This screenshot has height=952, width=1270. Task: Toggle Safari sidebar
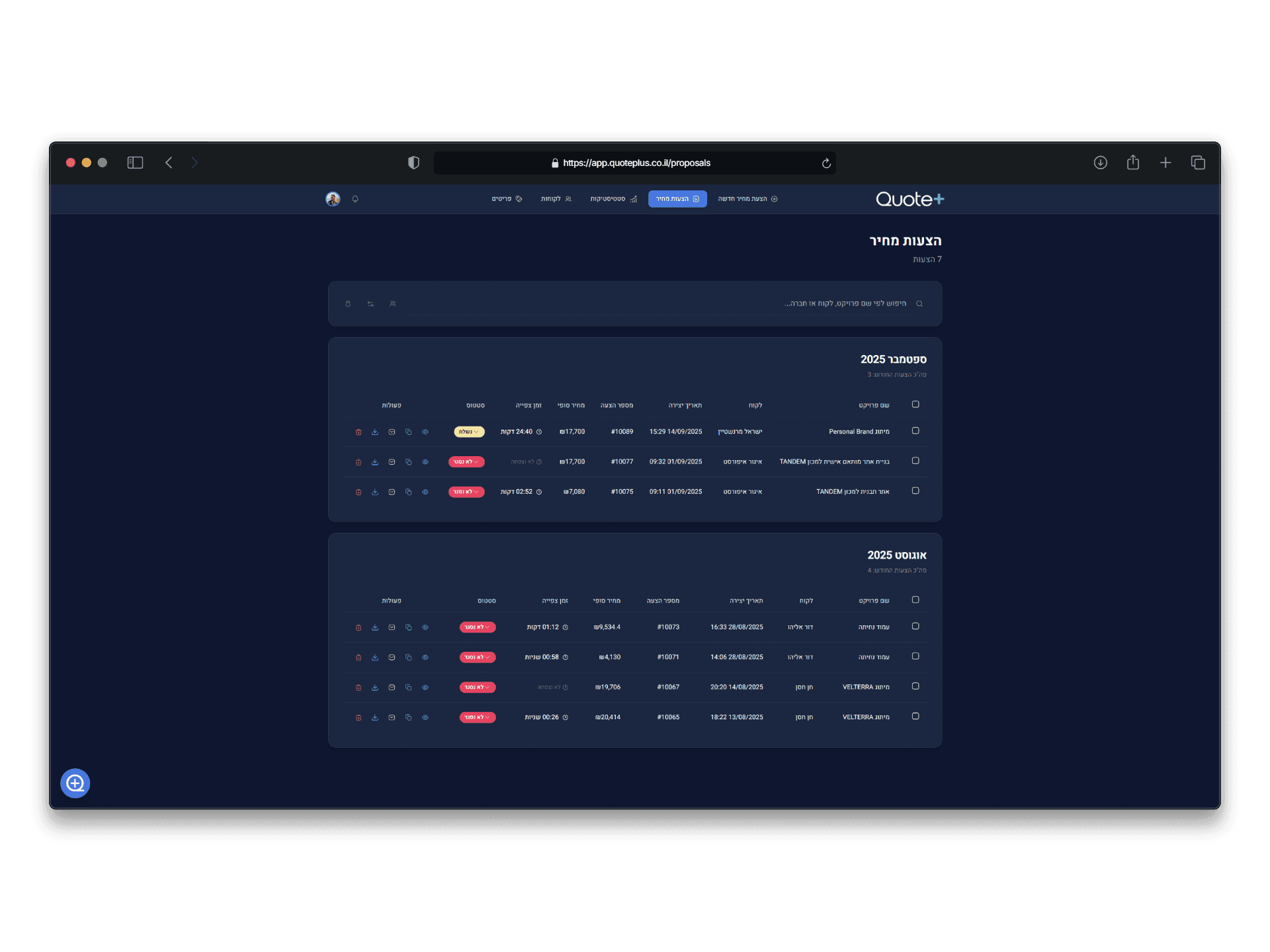[135, 163]
